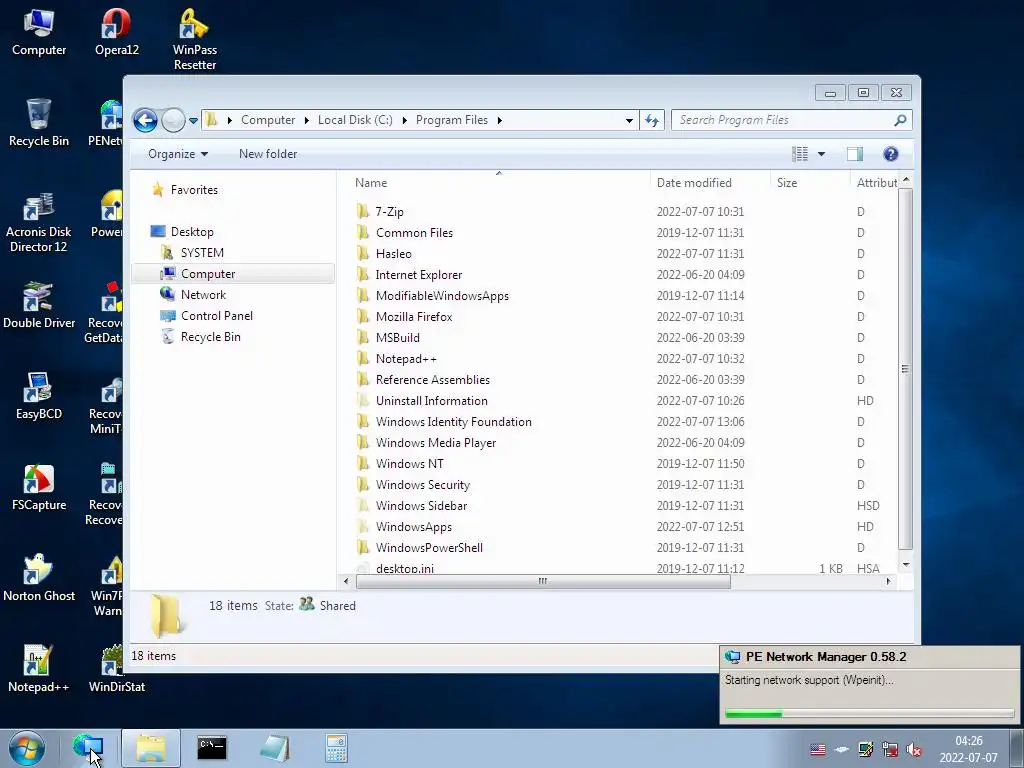Launch EasyBCD desktop shortcut
Screen dimensions: 1024x768
(x=39, y=396)
